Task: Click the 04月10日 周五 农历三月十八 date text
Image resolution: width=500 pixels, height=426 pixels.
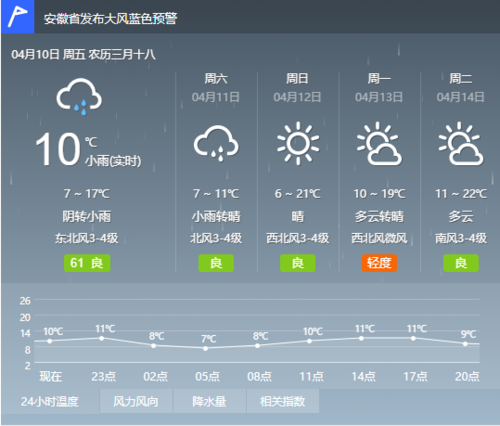Action: tap(84, 54)
